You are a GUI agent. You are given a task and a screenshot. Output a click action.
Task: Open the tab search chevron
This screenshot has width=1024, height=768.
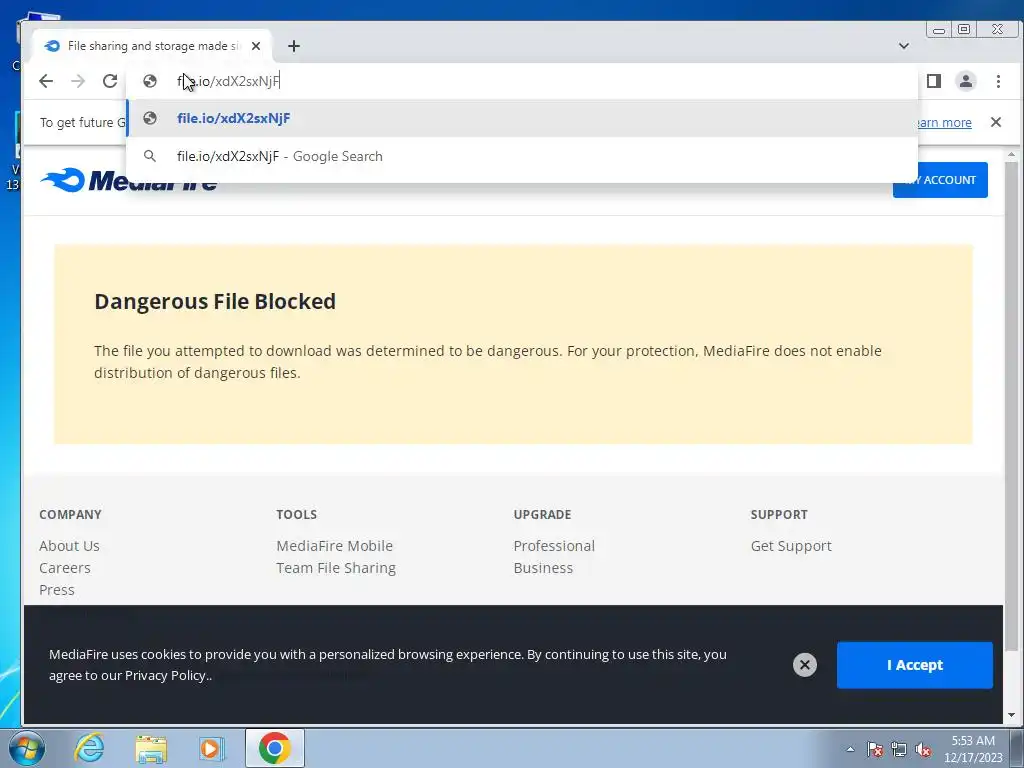pos(904,46)
